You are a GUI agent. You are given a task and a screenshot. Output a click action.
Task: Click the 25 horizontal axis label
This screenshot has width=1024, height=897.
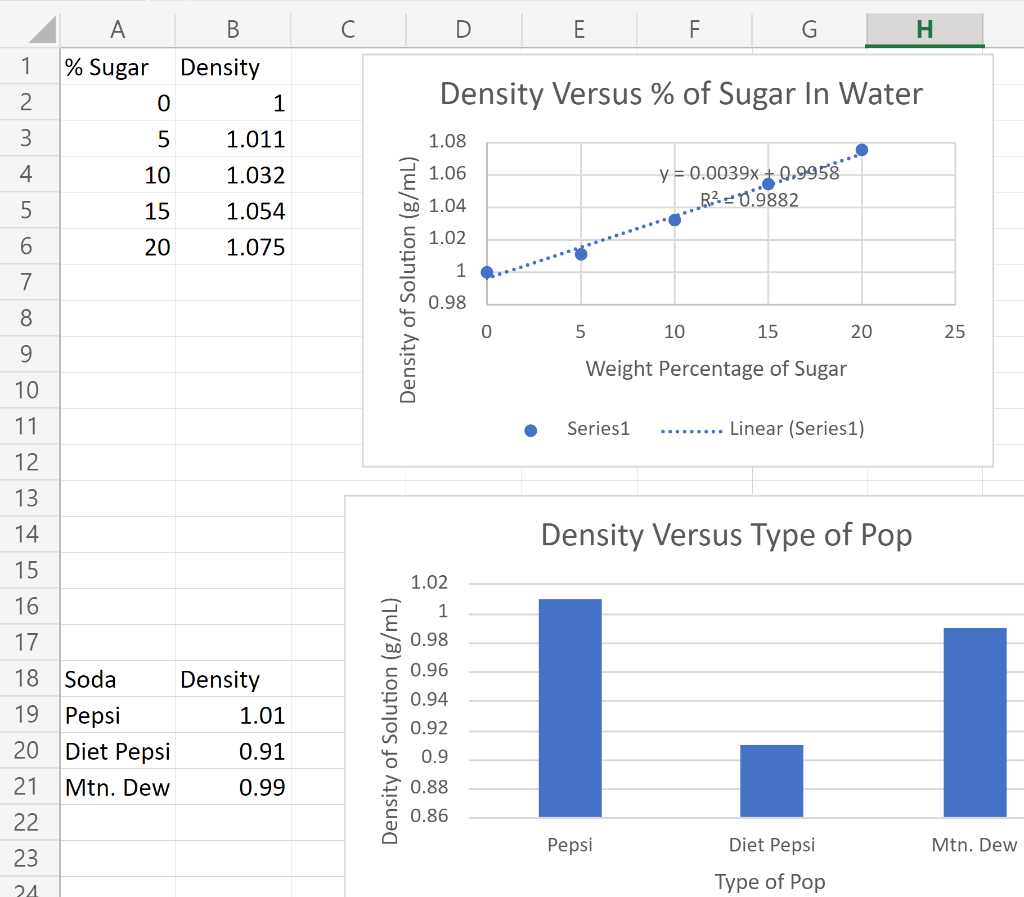pyautogui.click(x=955, y=332)
